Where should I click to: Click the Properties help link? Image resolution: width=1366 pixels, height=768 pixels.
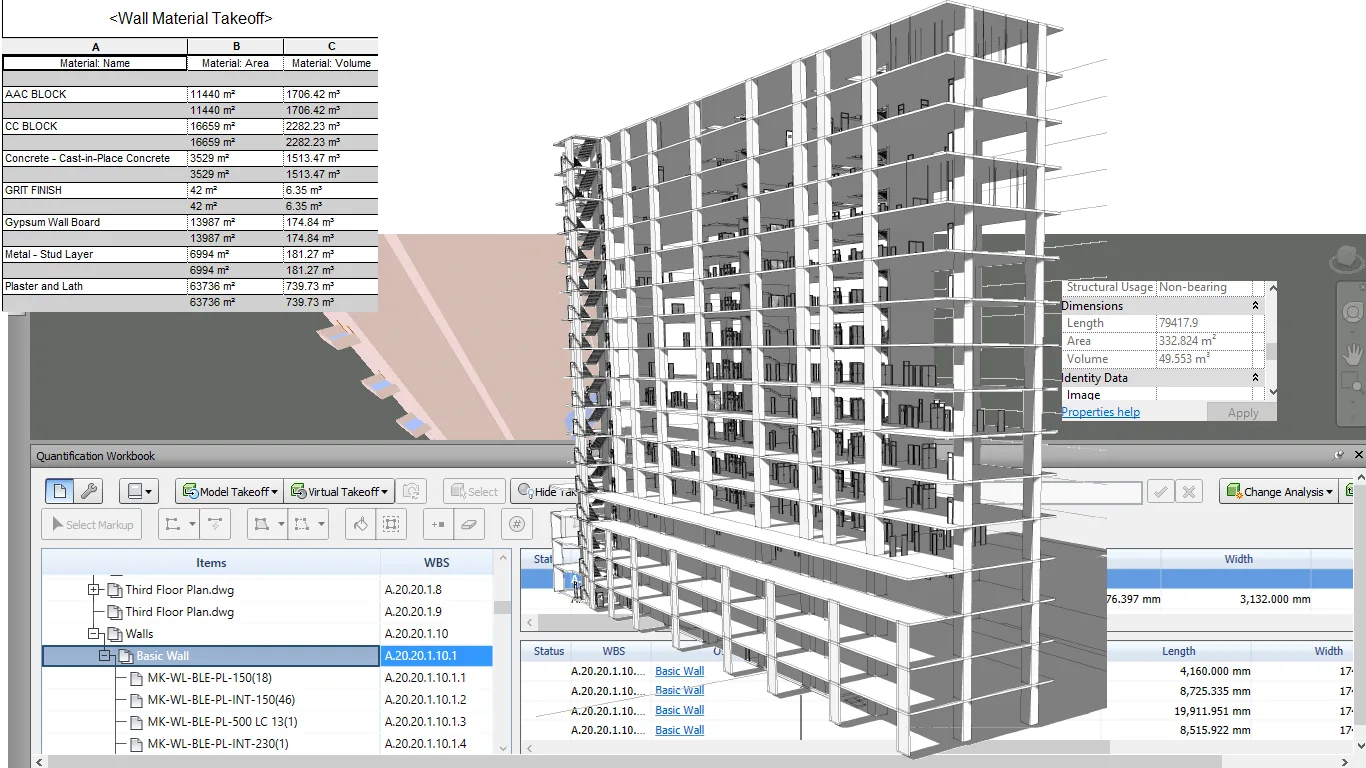[x=1101, y=412]
